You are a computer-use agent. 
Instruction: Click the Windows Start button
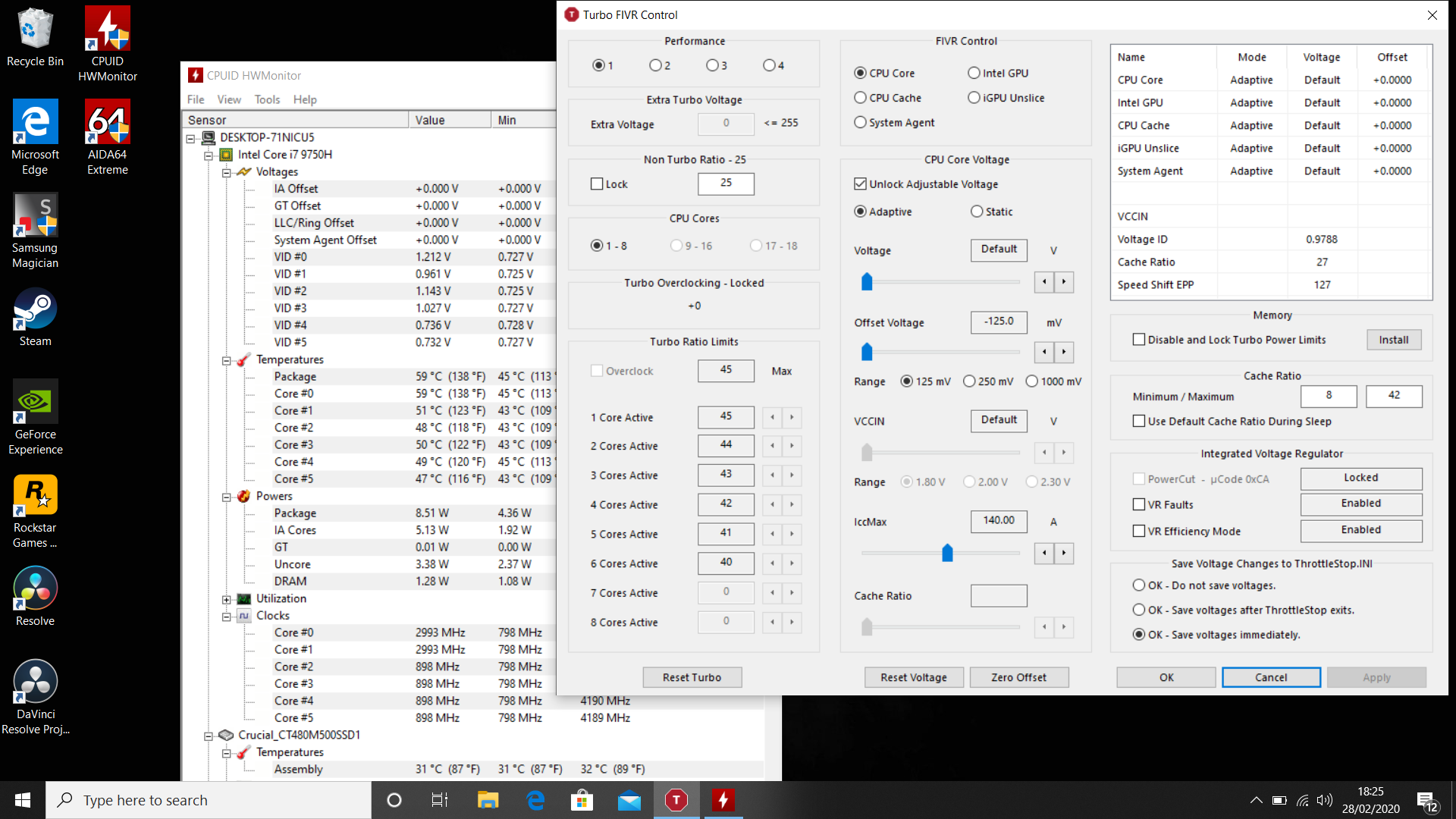pos(23,800)
